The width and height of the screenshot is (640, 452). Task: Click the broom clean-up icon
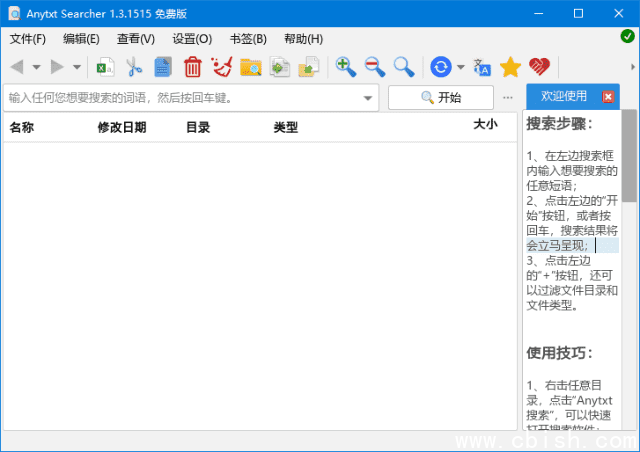coord(221,67)
